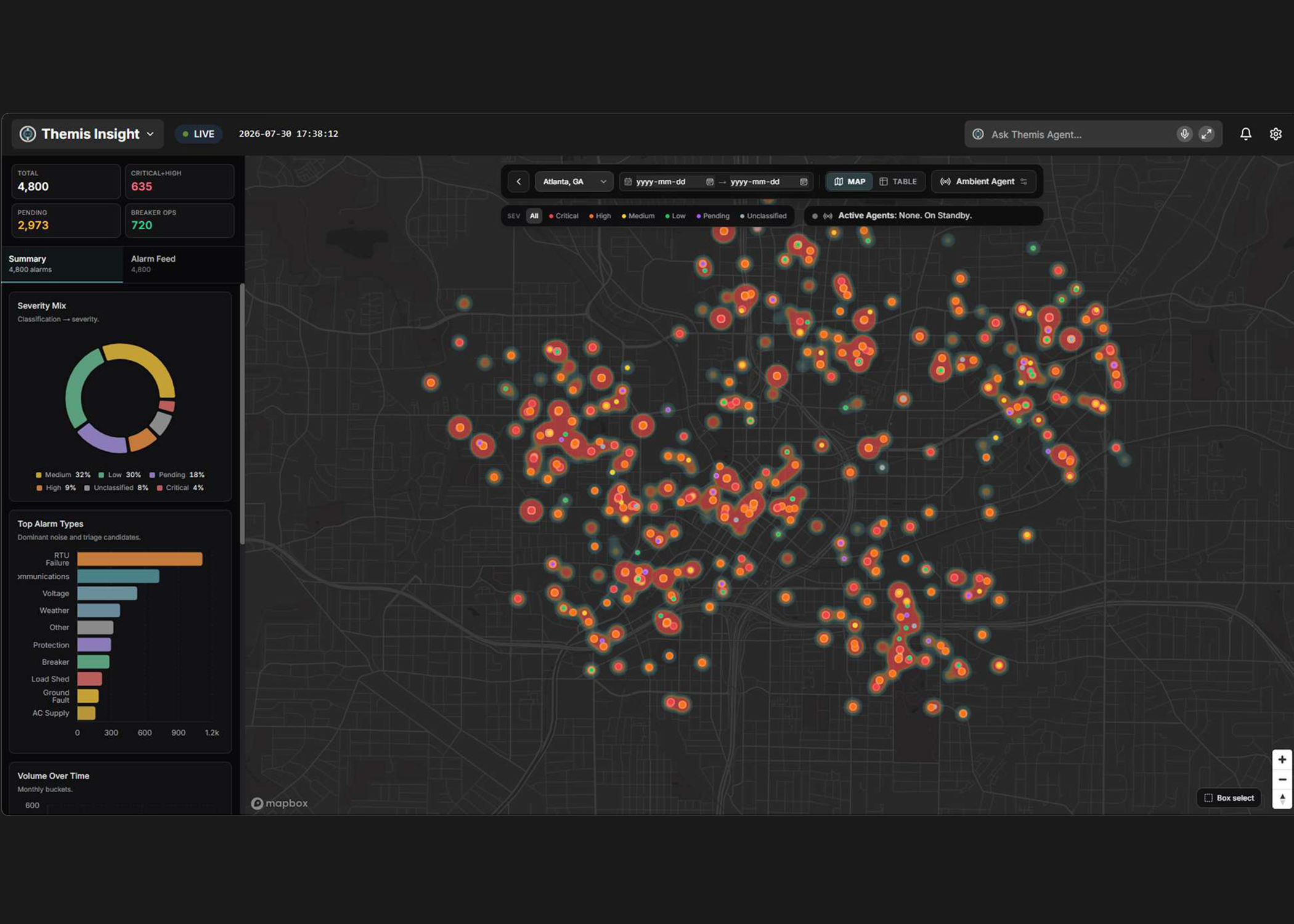Click the Themis Insight logo icon
This screenshot has height=924, width=1294.
point(28,134)
